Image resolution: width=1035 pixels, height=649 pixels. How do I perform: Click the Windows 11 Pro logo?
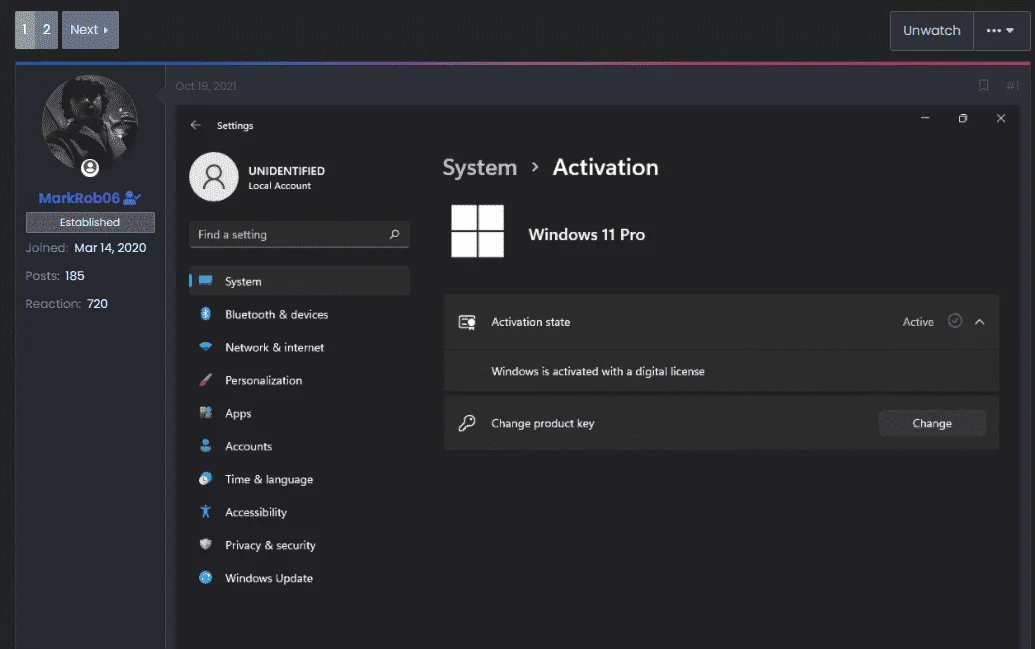click(x=477, y=231)
